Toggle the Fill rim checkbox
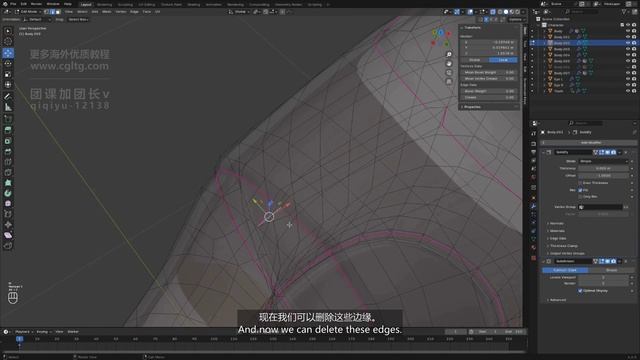The image size is (640, 360). point(580,190)
